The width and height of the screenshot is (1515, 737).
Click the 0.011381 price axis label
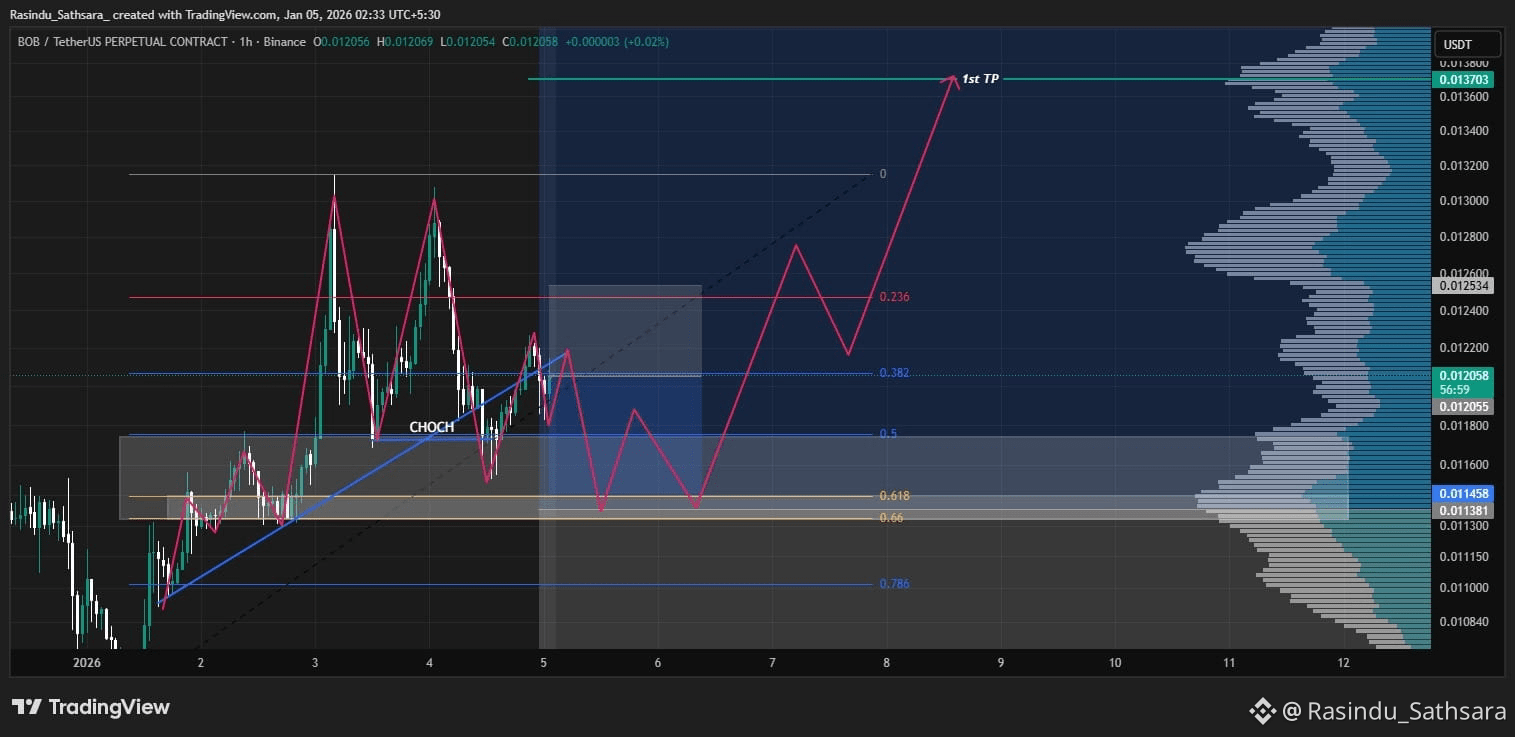coord(1465,510)
